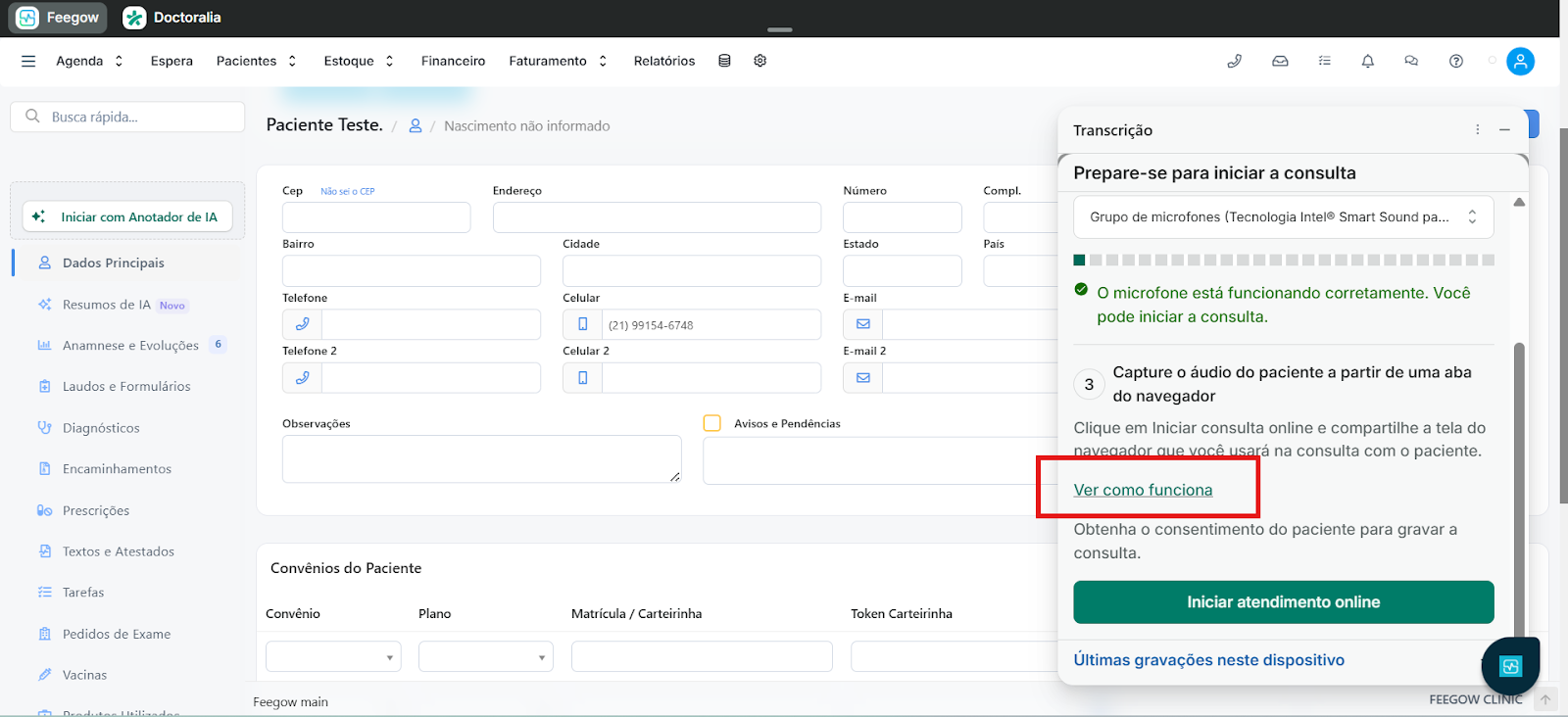Image resolution: width=1568 pixels, height=717 pixels.
Task: Focus the Busca rápida search field
Action: (x=127, y=117)
